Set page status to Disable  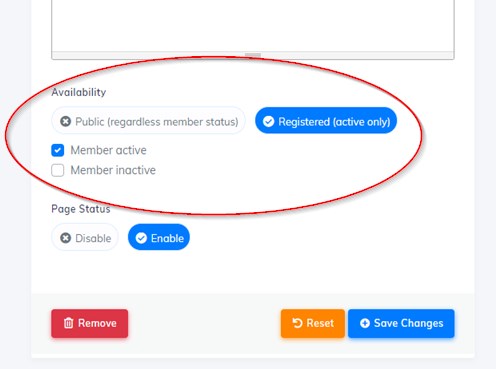[85, 237]
